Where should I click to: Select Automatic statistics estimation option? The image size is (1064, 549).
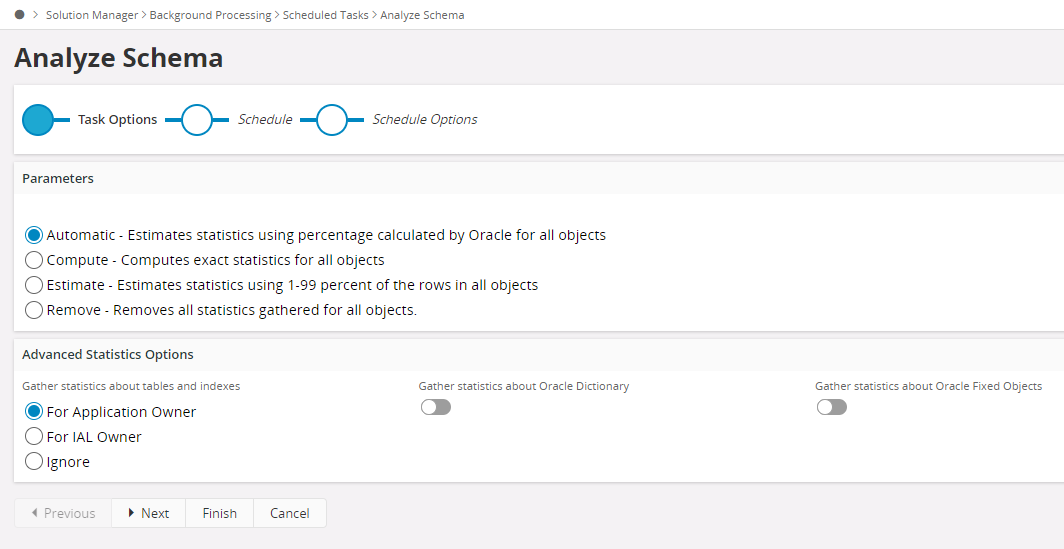pyautogui.click(x=34, y=236)
